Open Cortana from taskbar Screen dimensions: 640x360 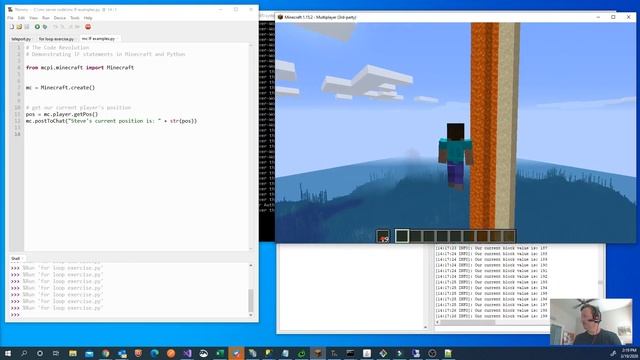(40, 353)
